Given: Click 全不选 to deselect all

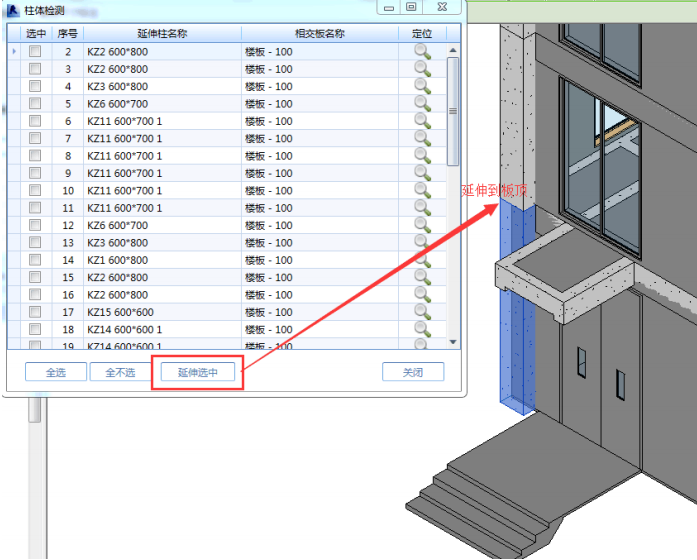Looking at the screenshot, I should [x=120, y=372].
